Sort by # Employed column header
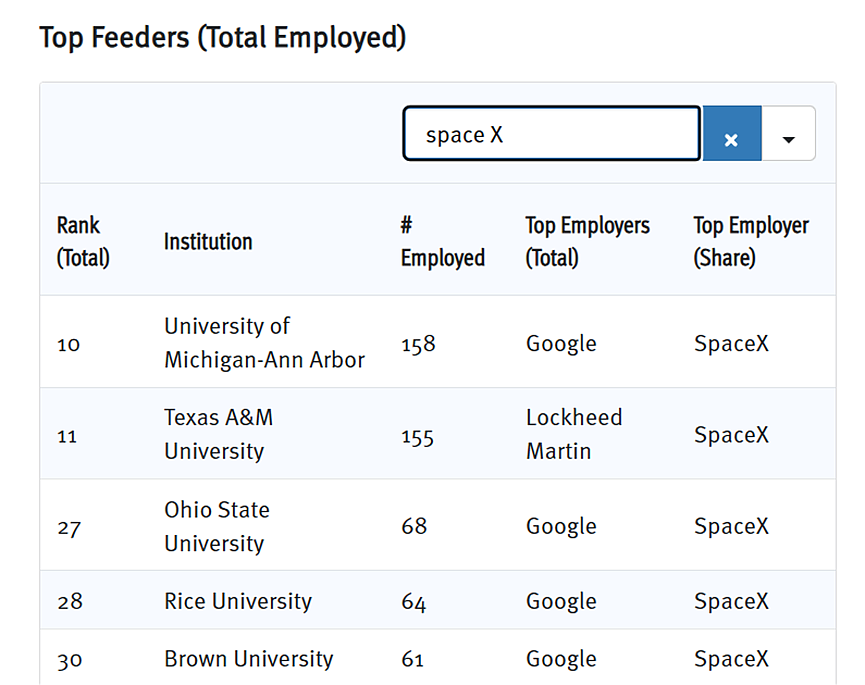This screenshot has width=865, height=685. tap(442, 242)
